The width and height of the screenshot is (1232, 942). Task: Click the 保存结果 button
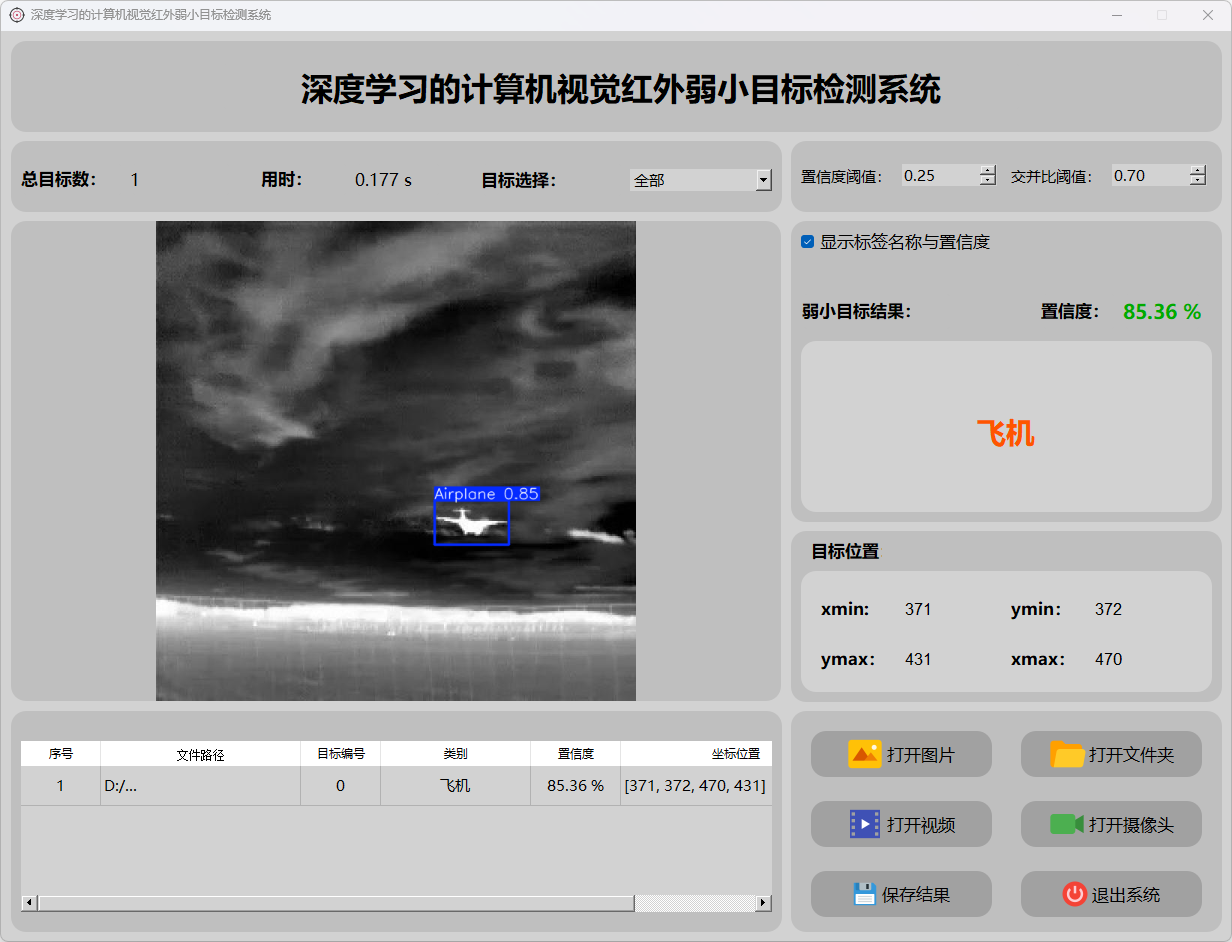(901, 894)
